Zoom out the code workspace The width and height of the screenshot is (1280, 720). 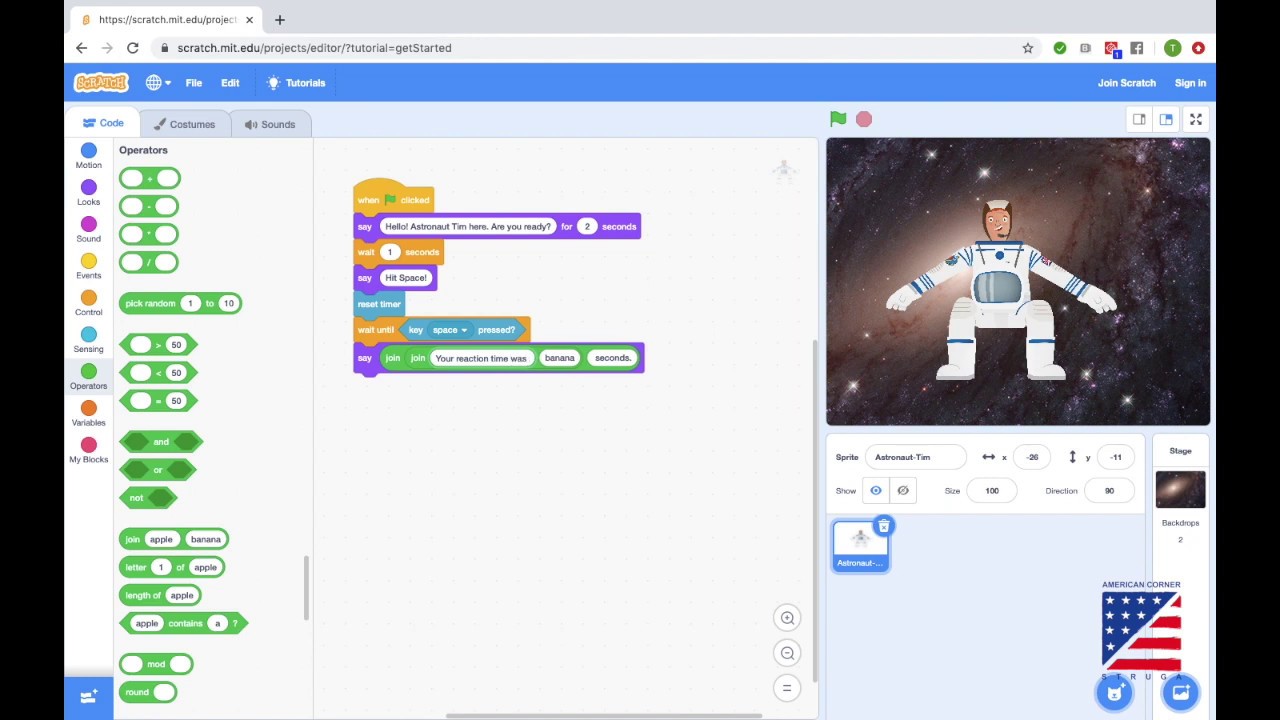point(787,653)
